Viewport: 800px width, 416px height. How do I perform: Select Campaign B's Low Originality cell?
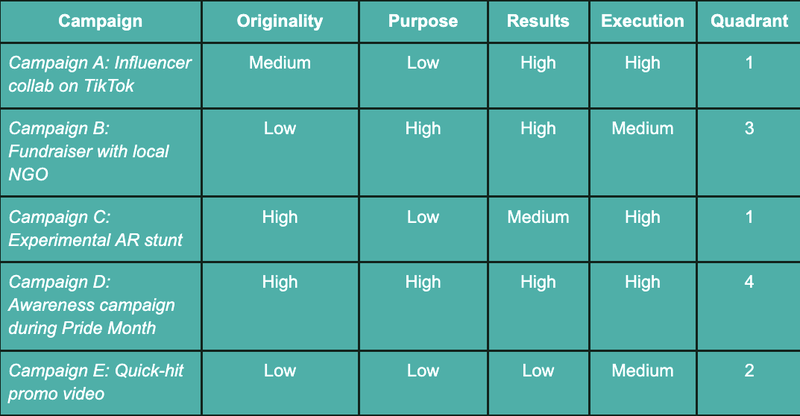[x=279, y=129]
